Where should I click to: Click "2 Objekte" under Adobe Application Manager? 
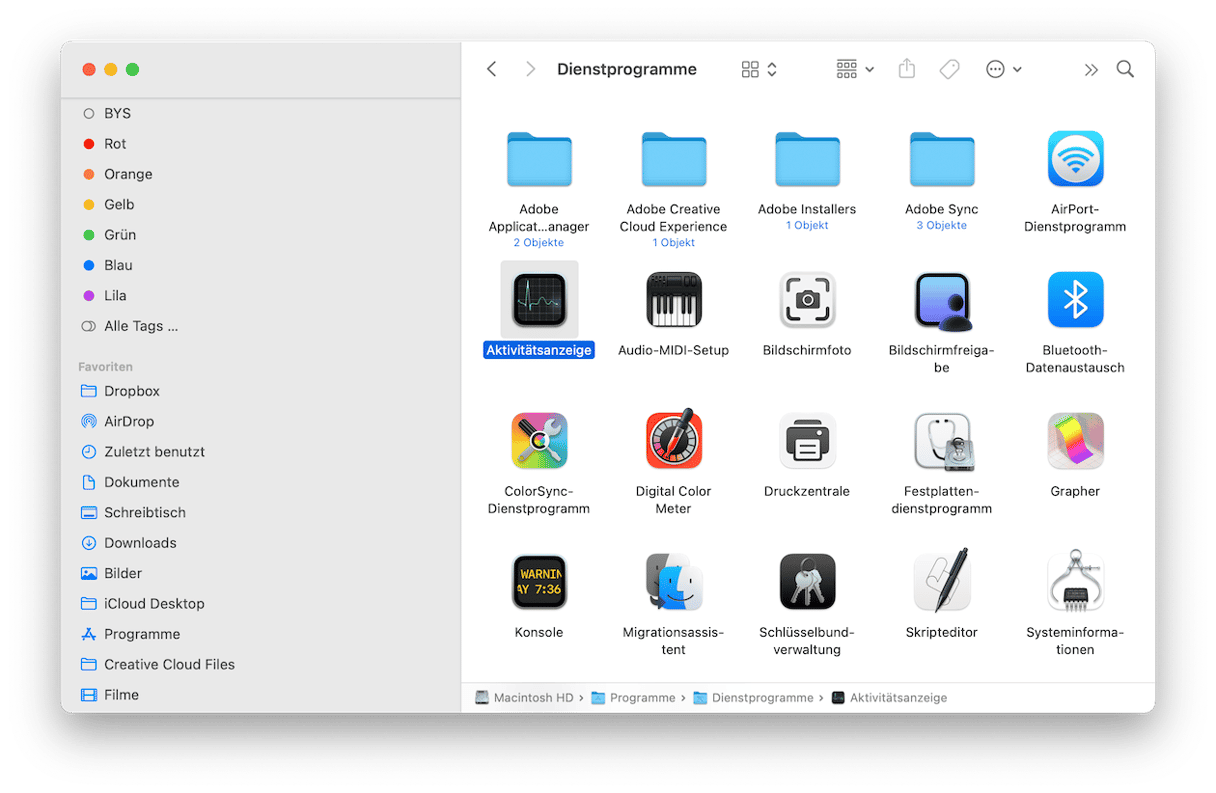point(539,243)
